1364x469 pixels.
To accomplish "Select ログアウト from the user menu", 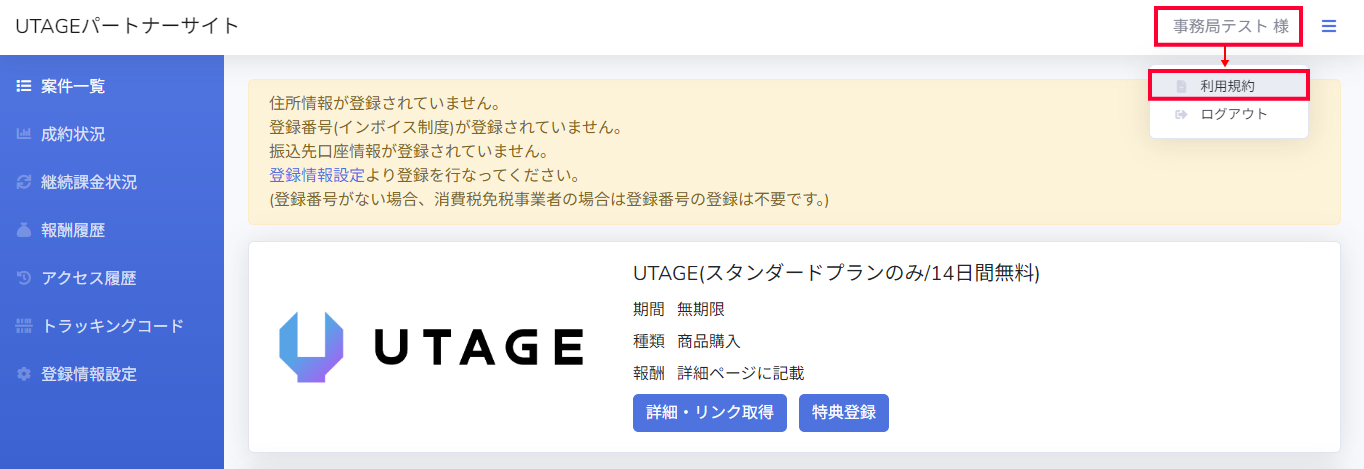I will (1234, 114).
